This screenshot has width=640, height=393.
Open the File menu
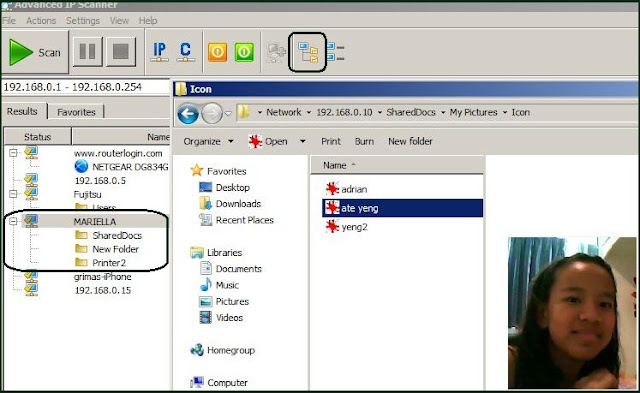9,20
